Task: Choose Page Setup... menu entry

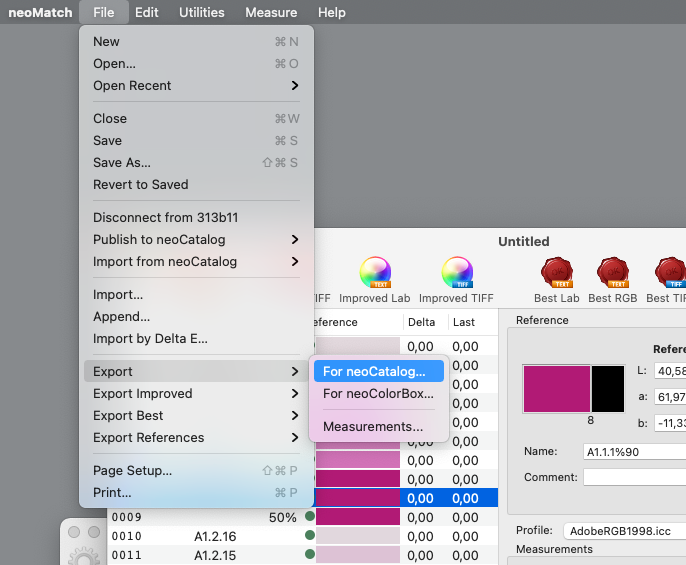Action: coord(196,470)
